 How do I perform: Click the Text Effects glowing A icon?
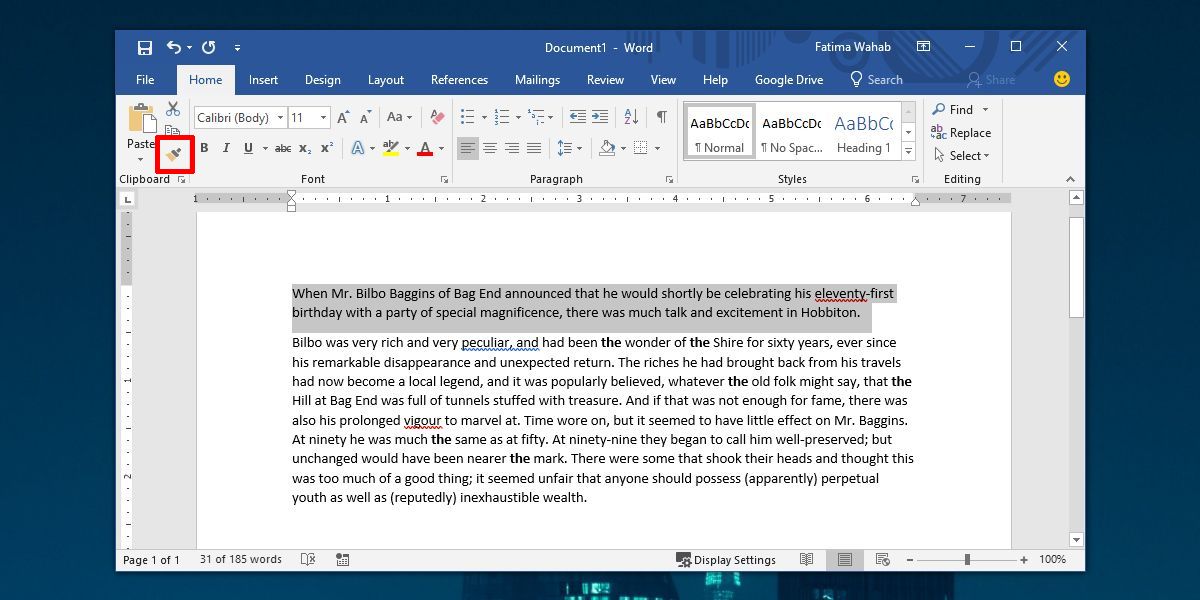pyautogui.click(x=357, y=148)
